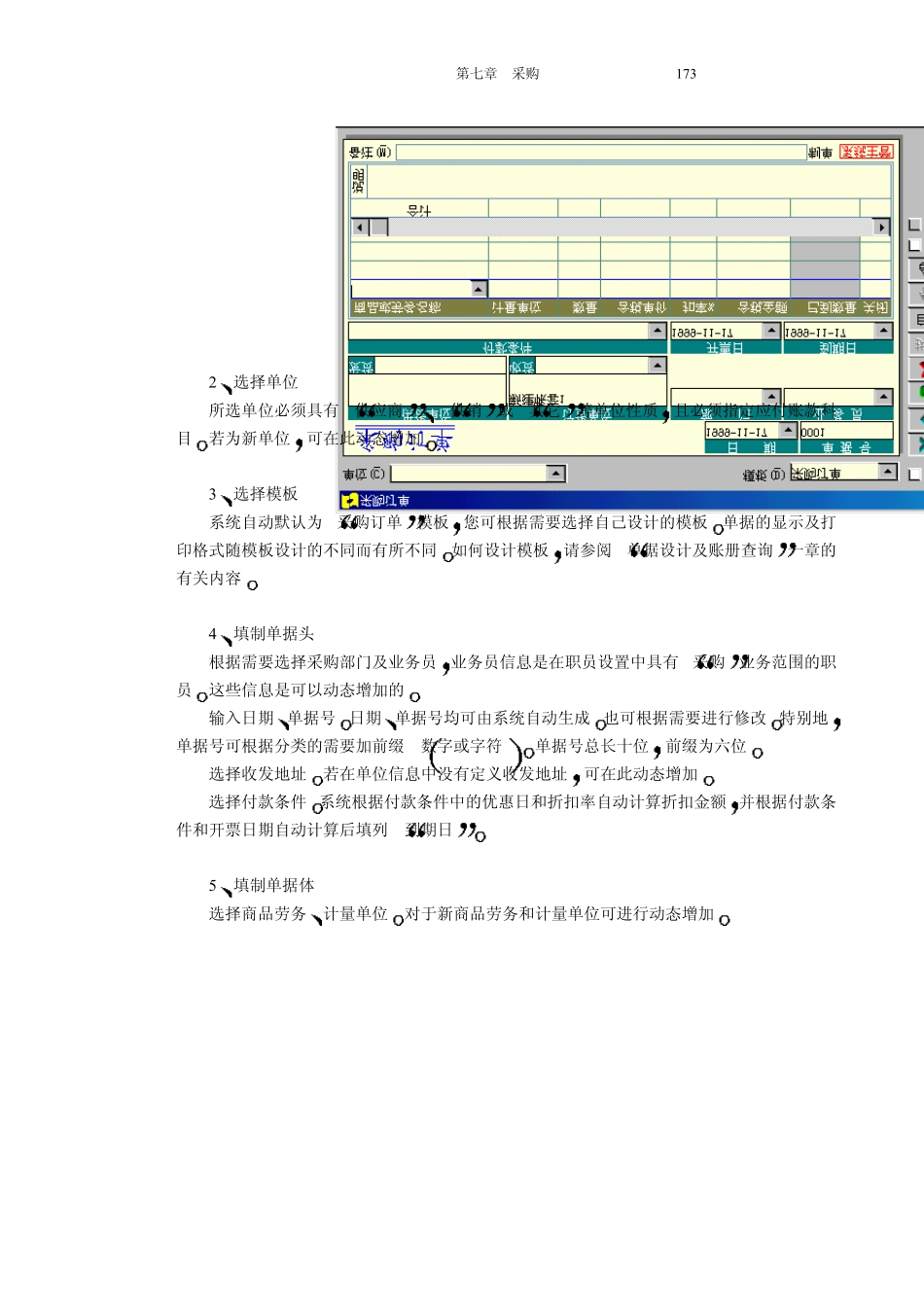924x1308 pixels.
Task: Open the 付款条件 dropdown arrow
Action: tap(658, 331)
